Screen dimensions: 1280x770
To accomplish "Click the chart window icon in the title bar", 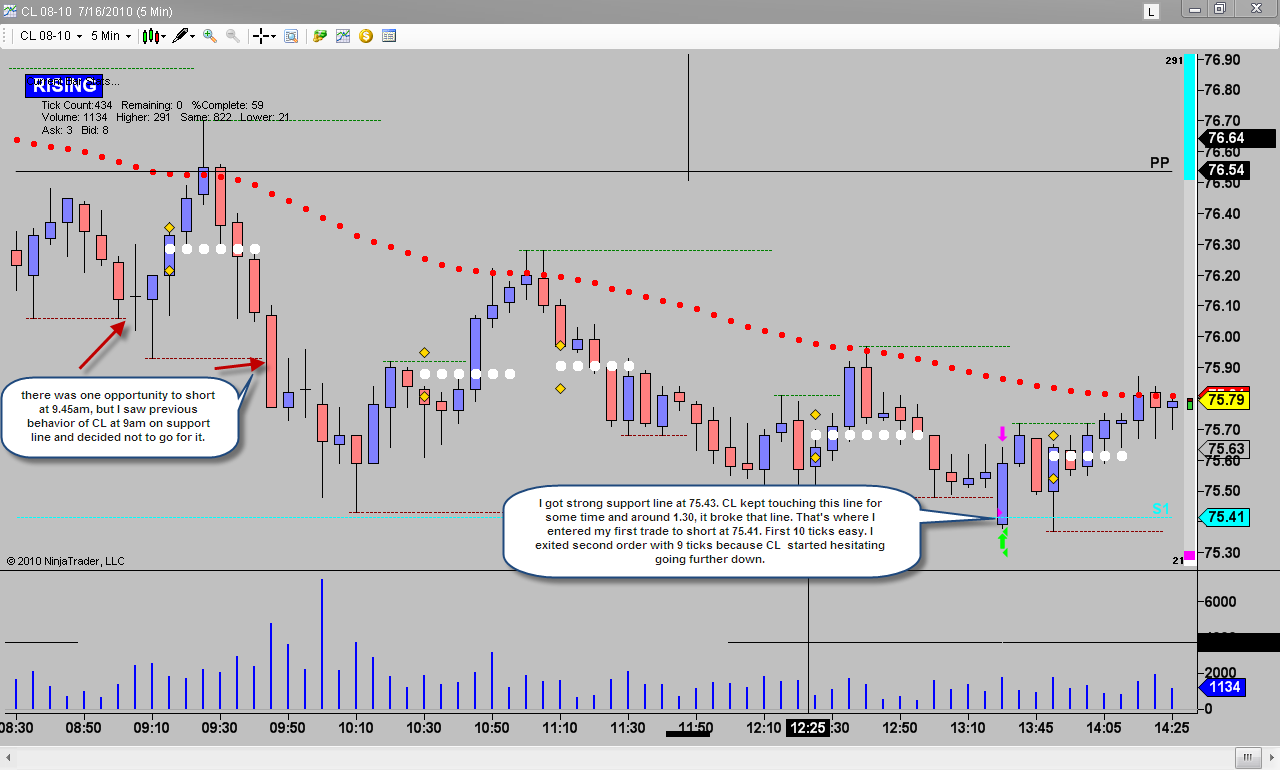I will 11,9.
